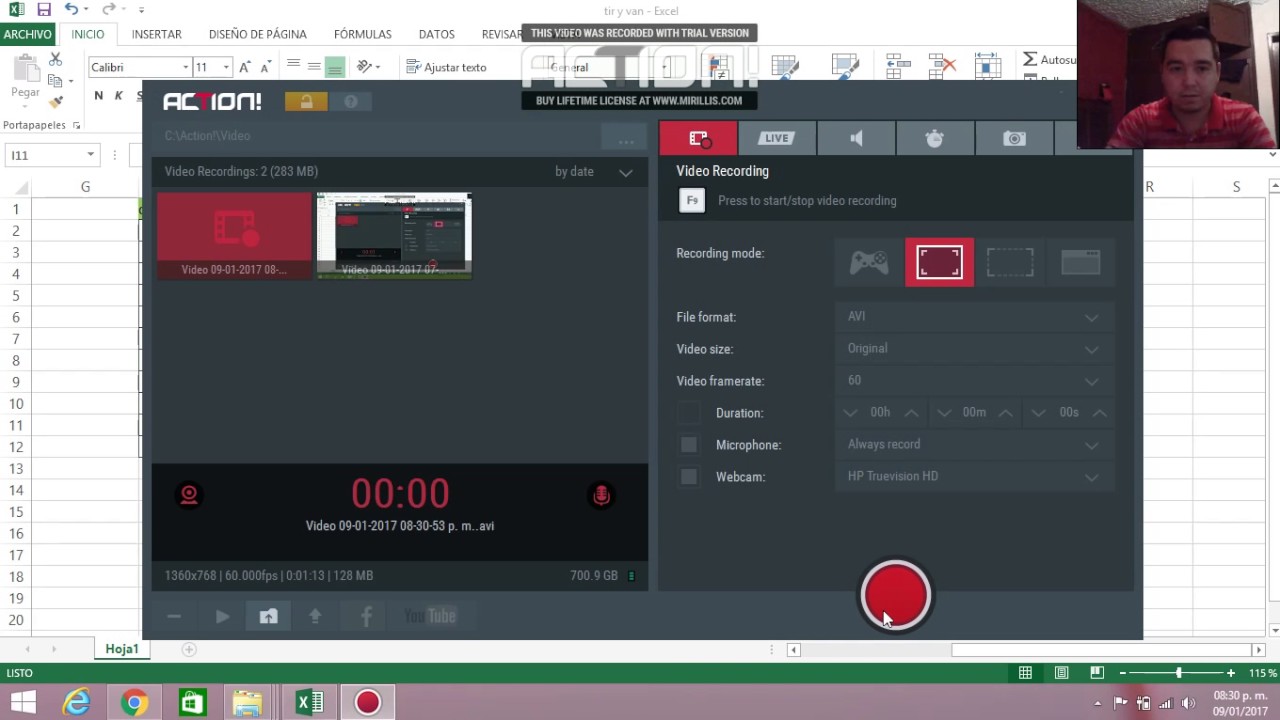Viewport: 1280px width, 720px height.
Task: Open the ARCHIVO menu in Excel
Action: (27, 34)
